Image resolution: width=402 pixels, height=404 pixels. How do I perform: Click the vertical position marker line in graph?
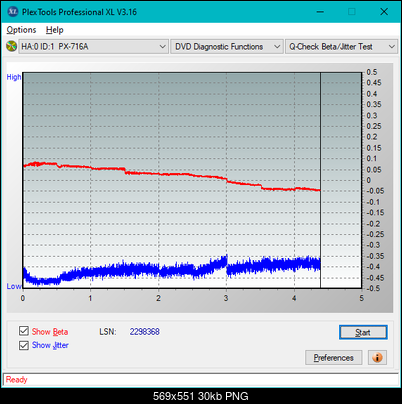320,180
